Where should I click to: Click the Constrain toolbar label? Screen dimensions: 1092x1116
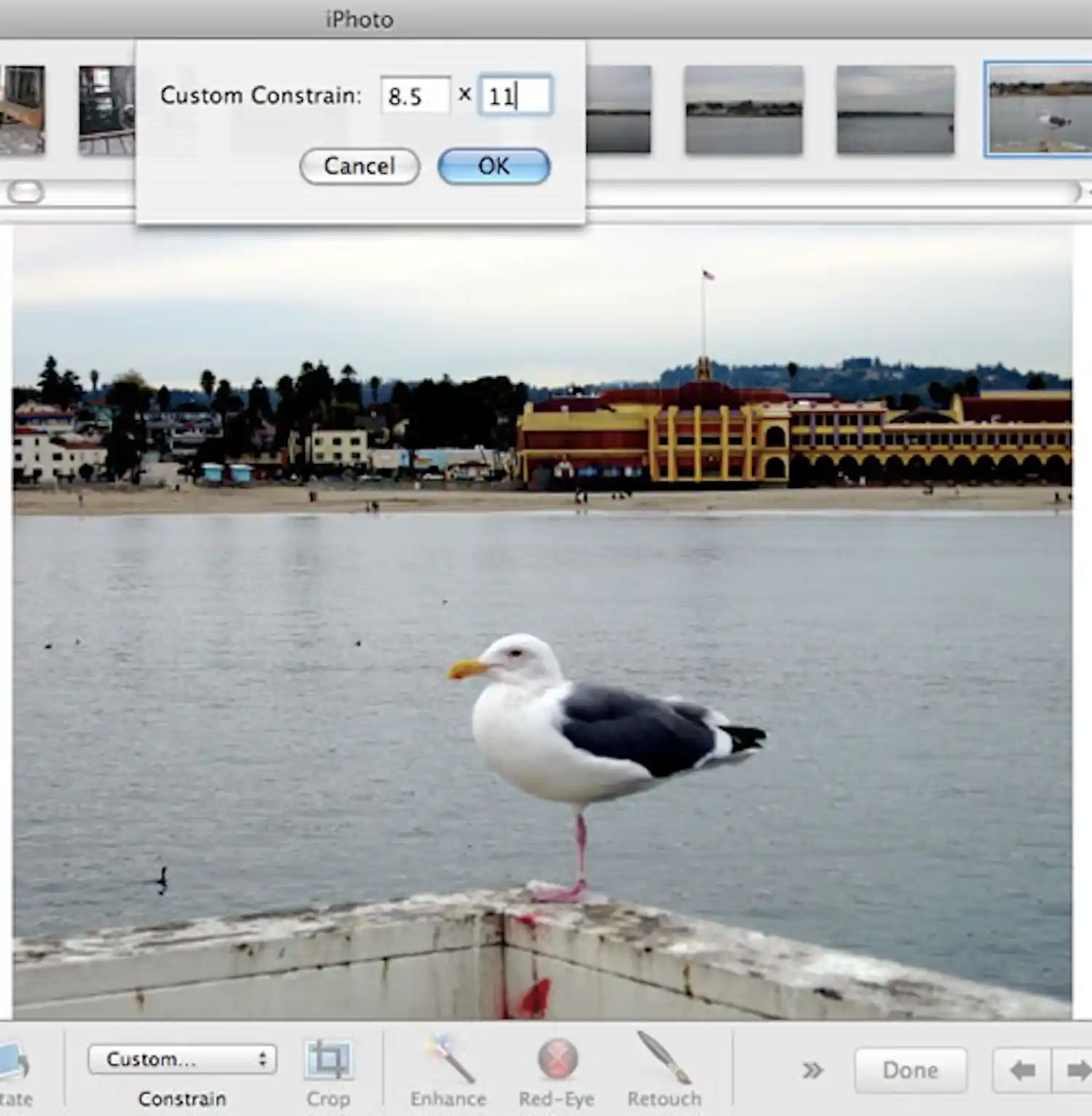182,1099
